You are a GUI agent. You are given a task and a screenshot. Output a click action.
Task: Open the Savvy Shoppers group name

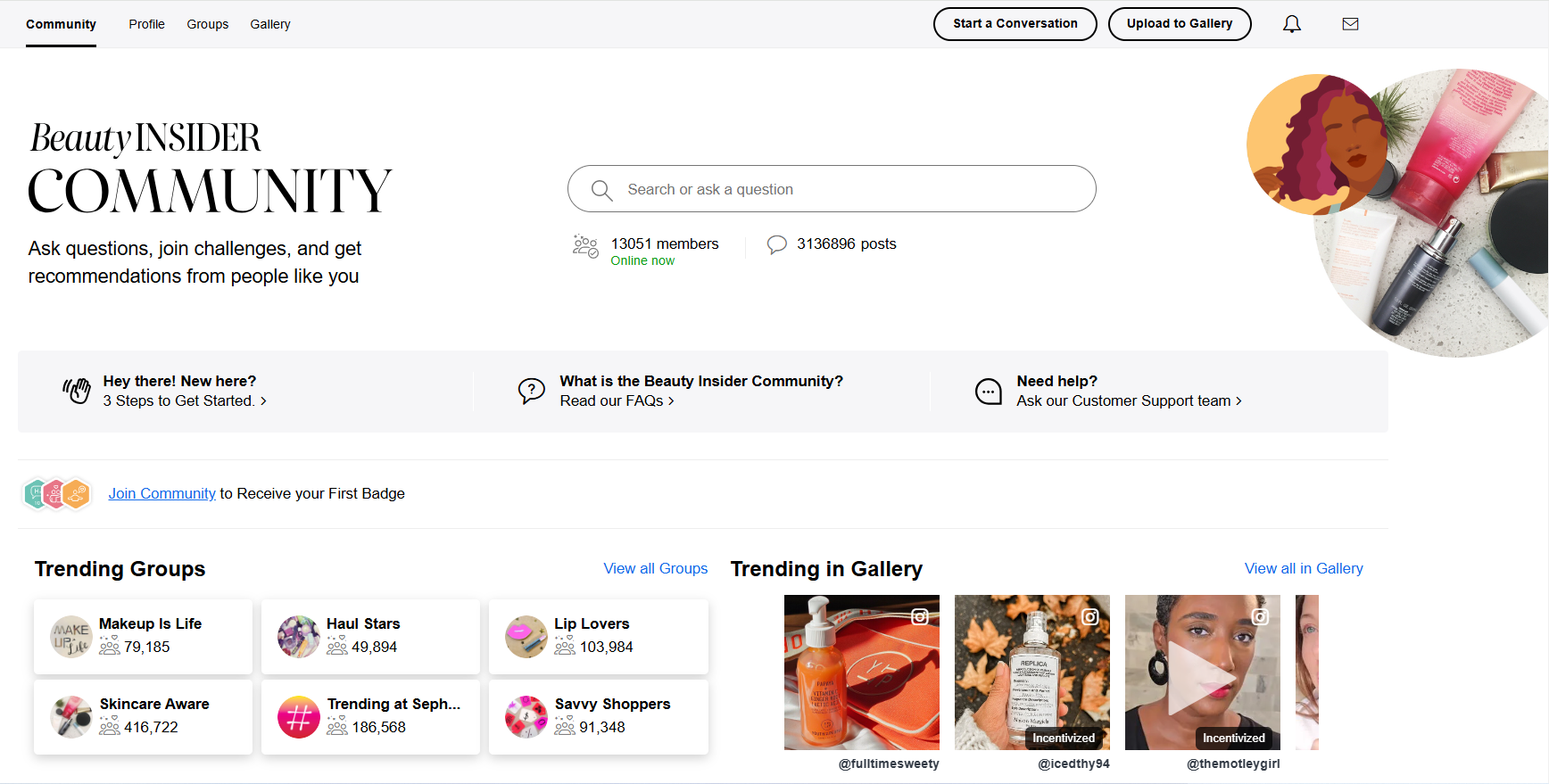(612, 704)
